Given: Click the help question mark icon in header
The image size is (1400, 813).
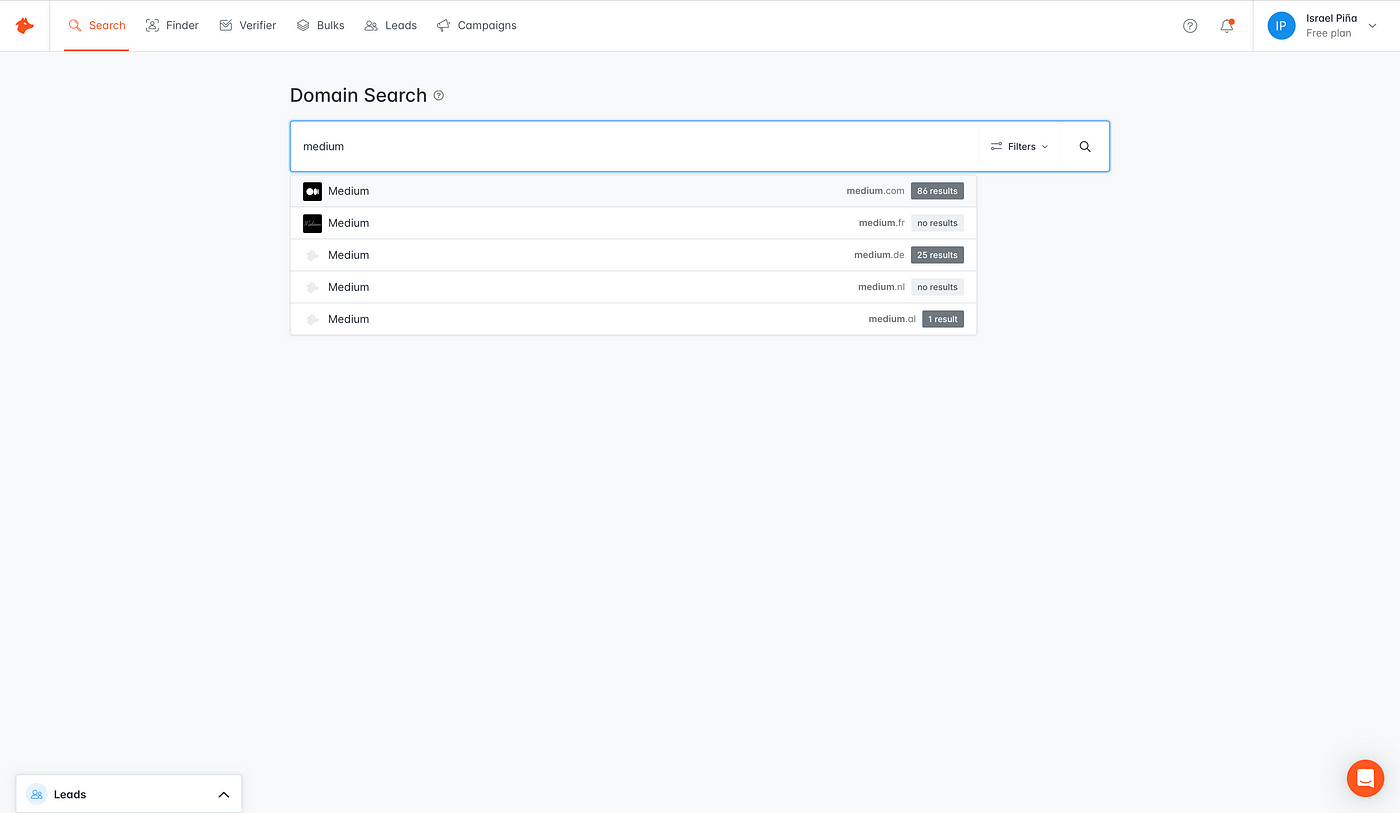Looking at the screenshot, I should tap(1190, 26).
